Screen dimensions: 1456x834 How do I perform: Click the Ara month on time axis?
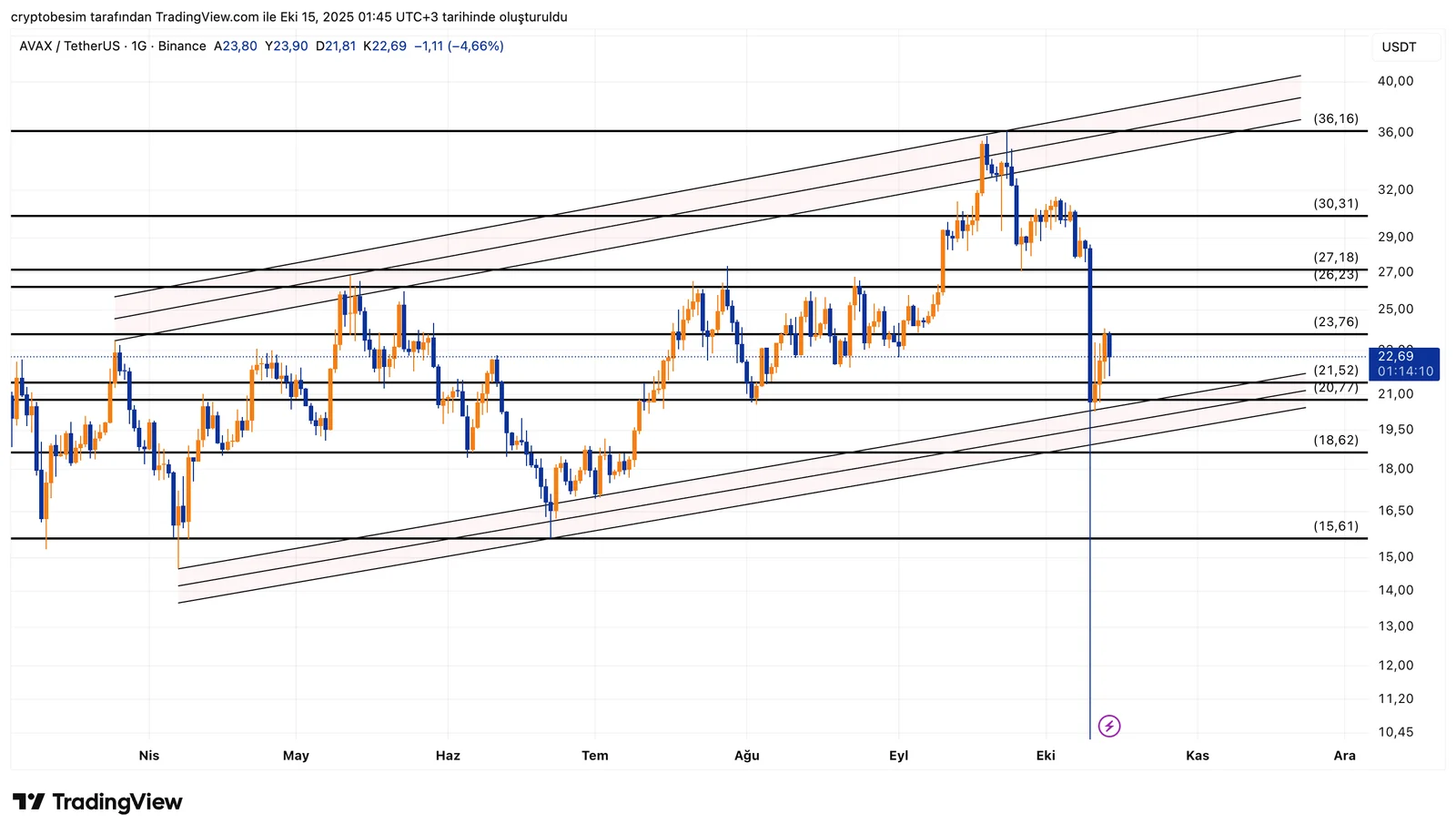coord(1344,755)
